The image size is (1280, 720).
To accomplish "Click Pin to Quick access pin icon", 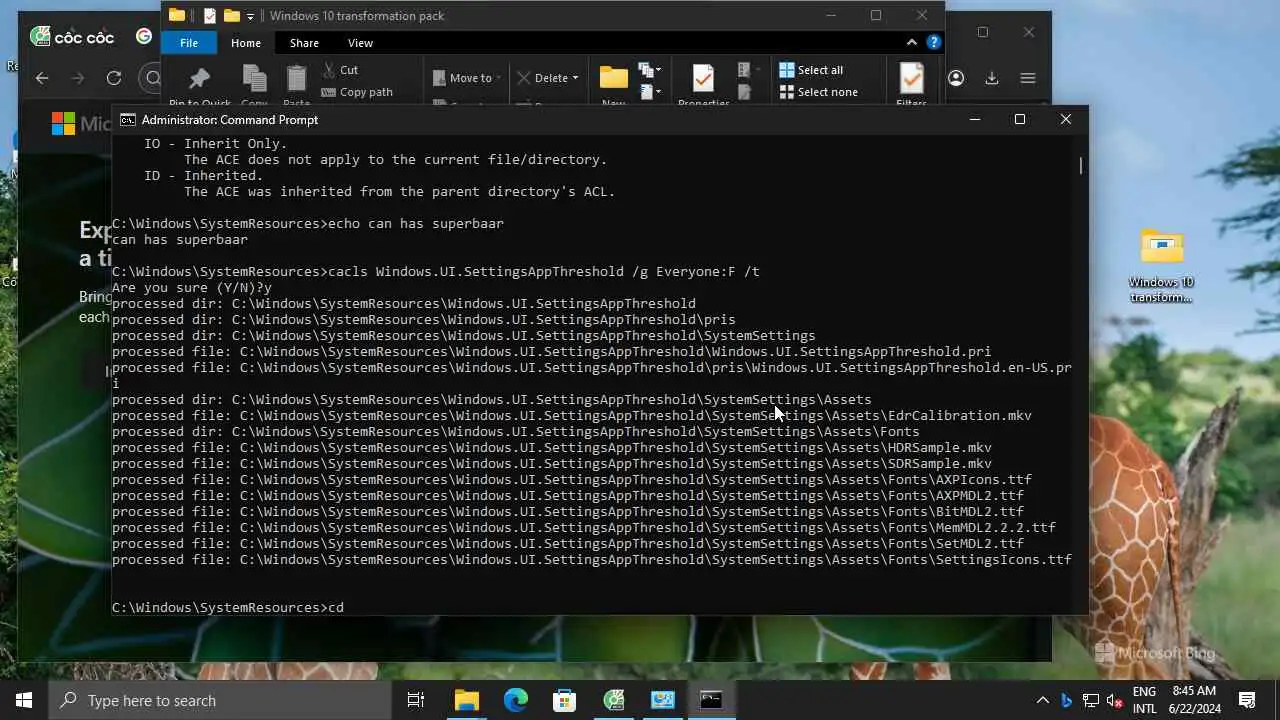I will click(x=200, y=79).
